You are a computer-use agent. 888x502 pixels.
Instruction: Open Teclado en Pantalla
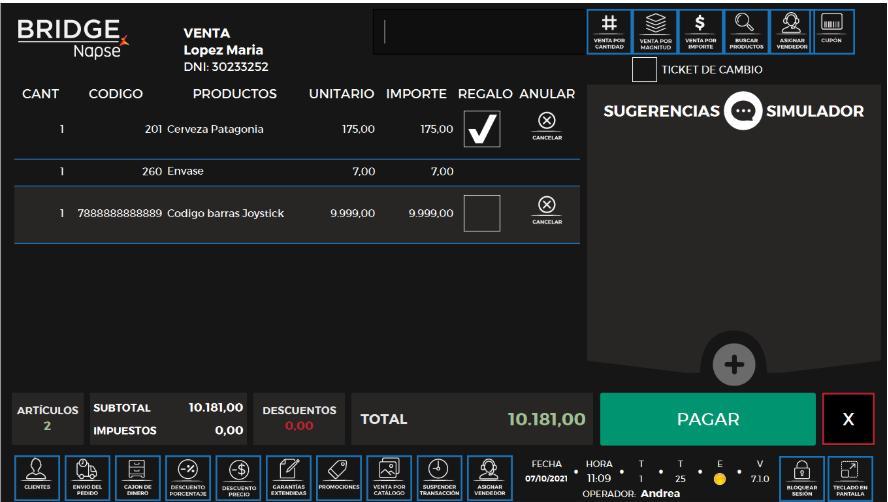point(850,478)
